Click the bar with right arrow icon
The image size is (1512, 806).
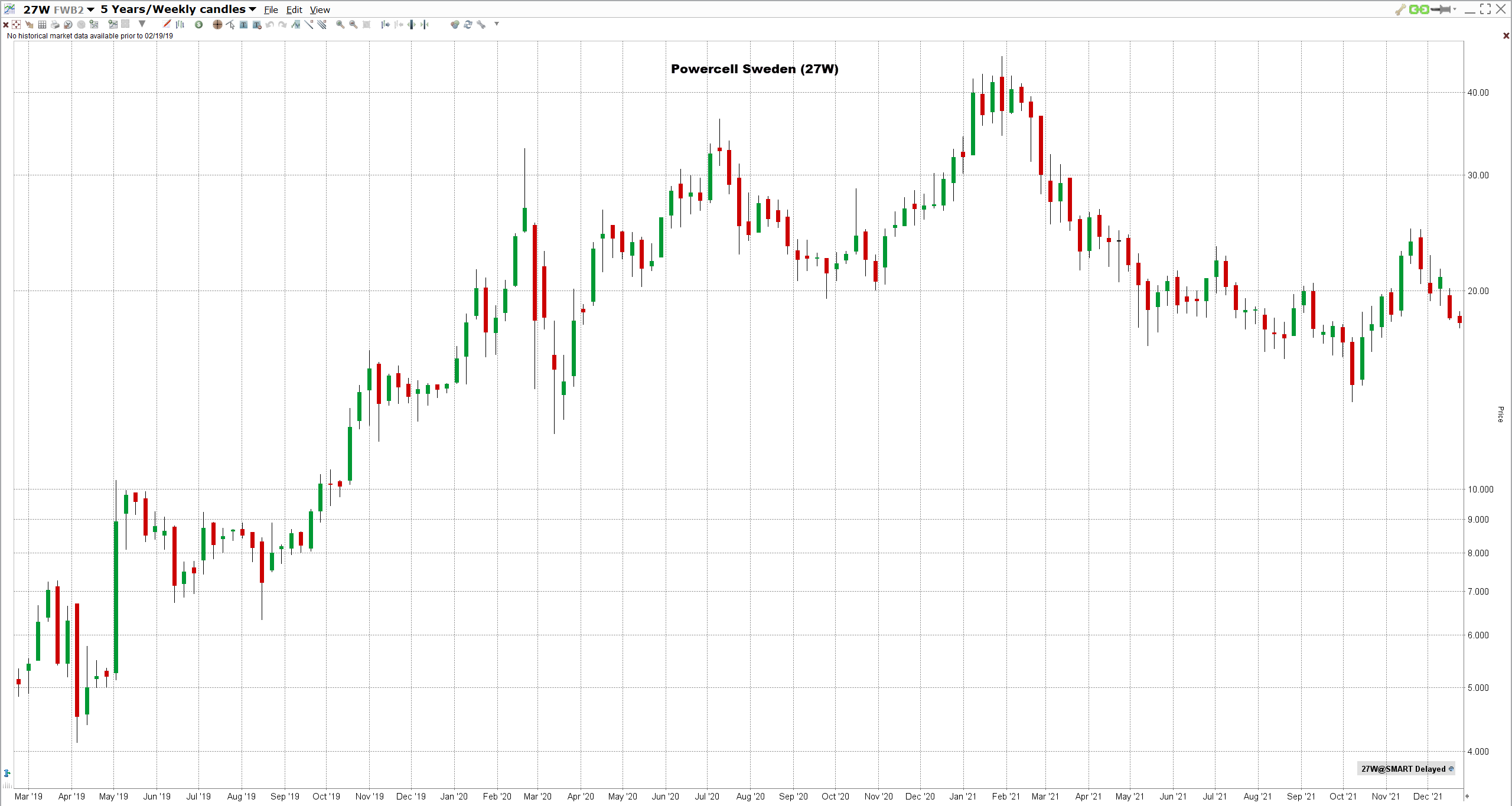pos(385,24)
